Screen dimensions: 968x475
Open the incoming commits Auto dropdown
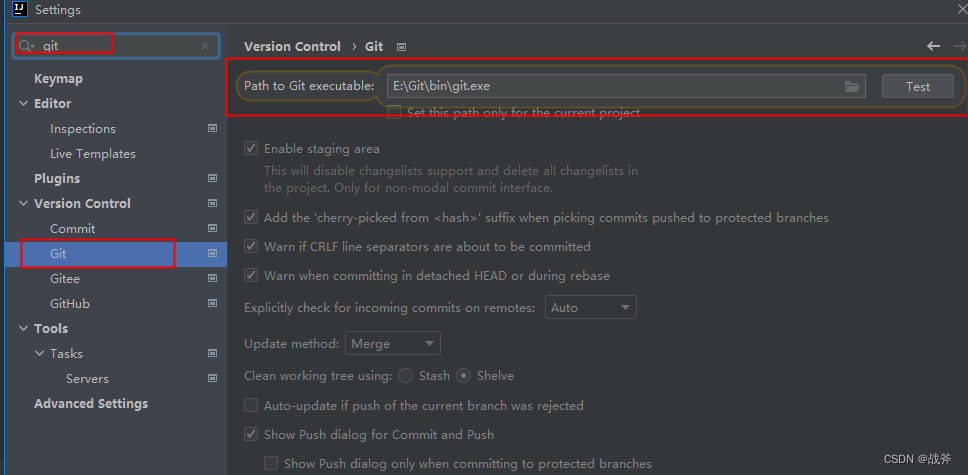[x=590, y=308]
